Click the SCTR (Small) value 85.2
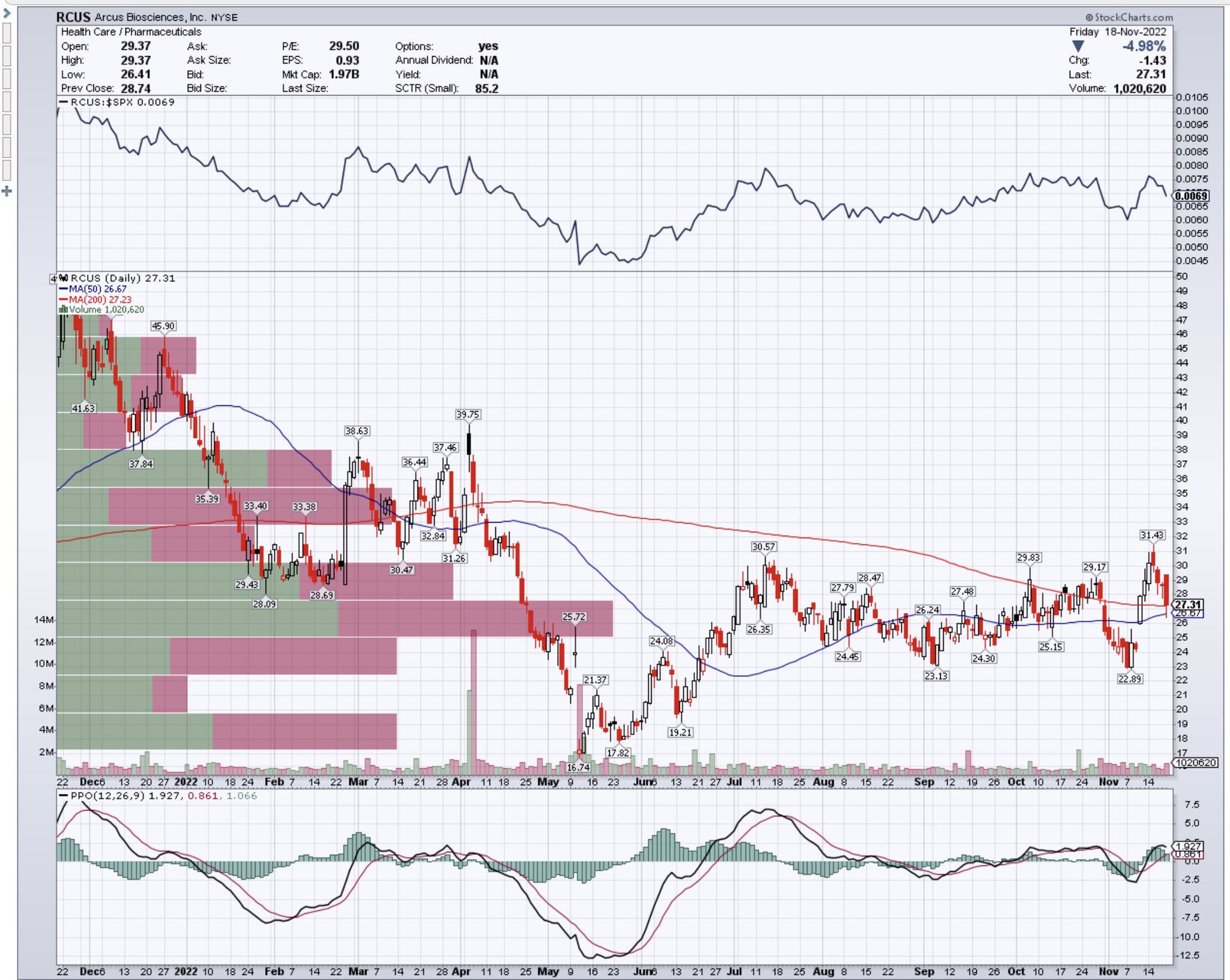 (486, 89)
